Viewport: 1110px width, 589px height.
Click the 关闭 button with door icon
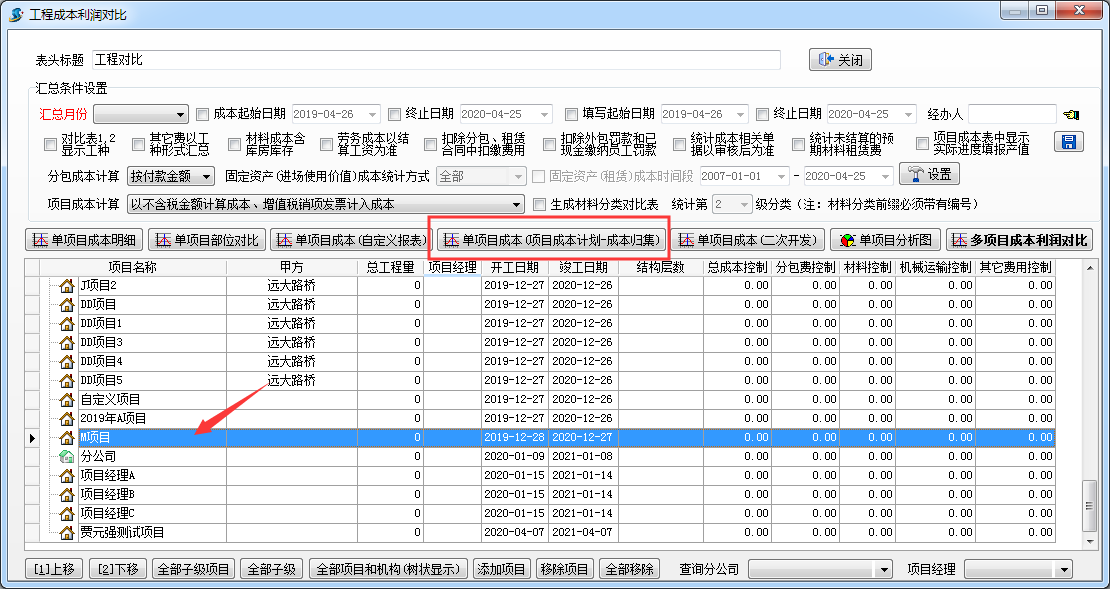(840, 60)
